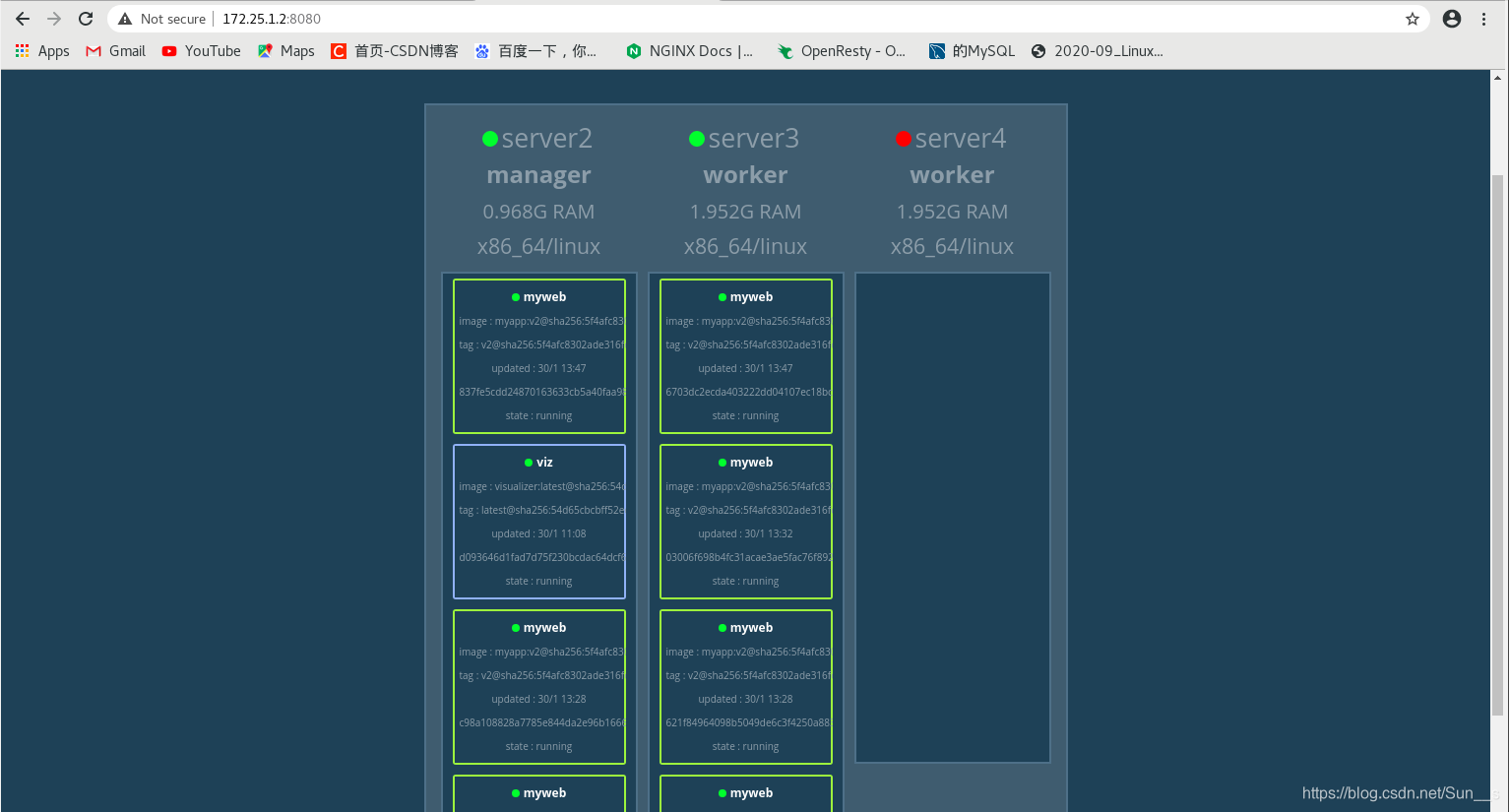
Task: Open the YouTube bookmark
Action: (x=201, y=51)
